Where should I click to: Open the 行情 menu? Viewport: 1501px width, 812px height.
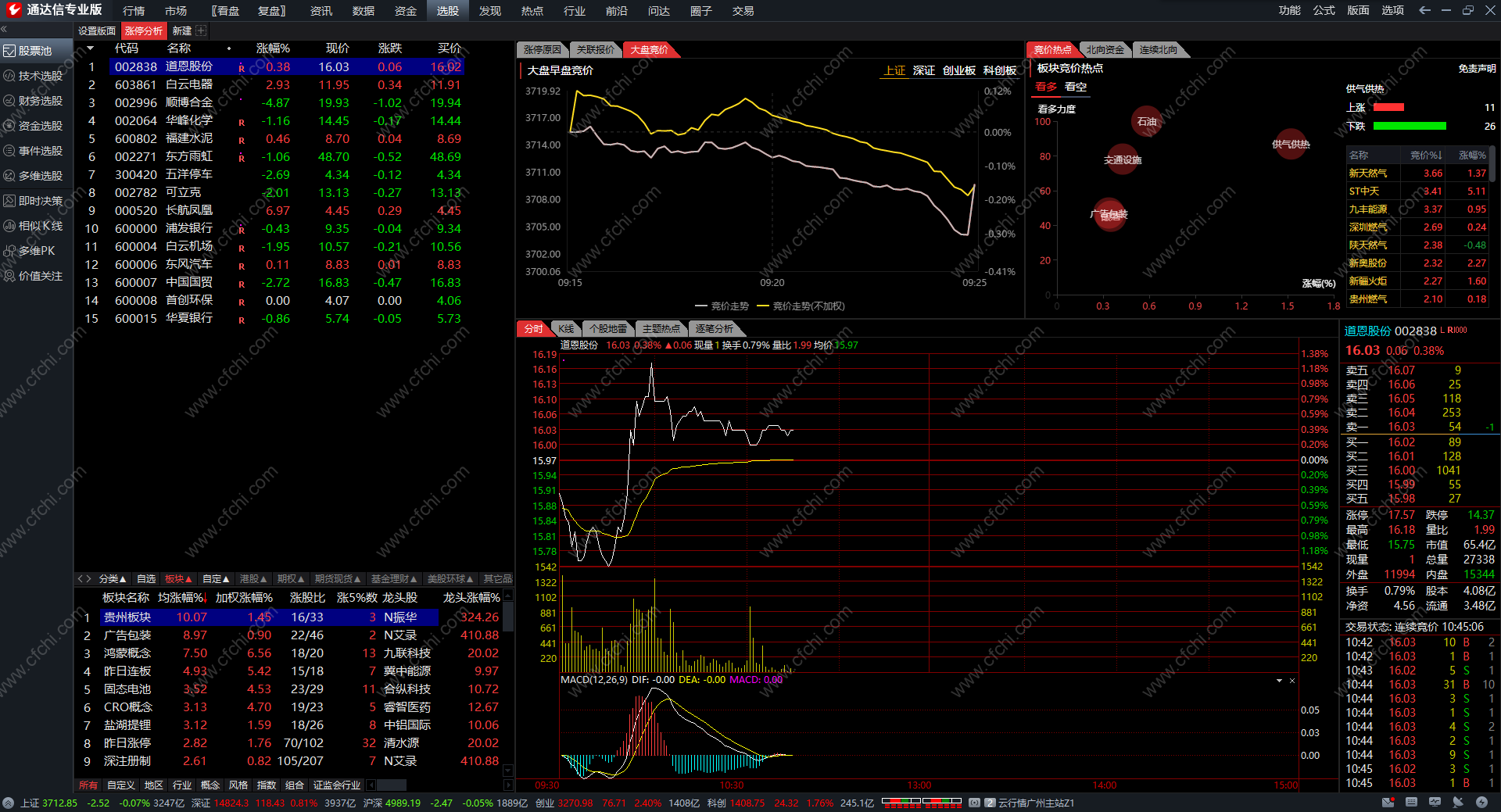(134, 10)
